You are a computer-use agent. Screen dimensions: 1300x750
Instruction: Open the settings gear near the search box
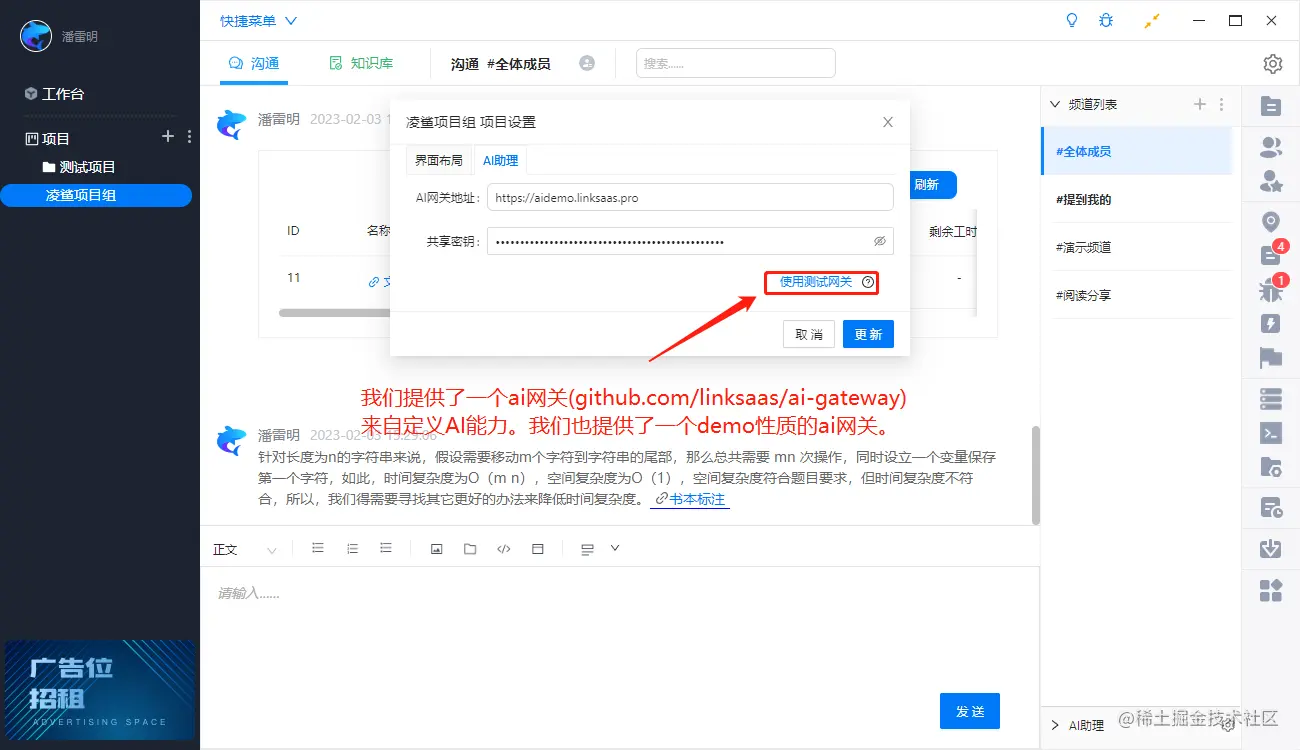[x=1273, y=64]
